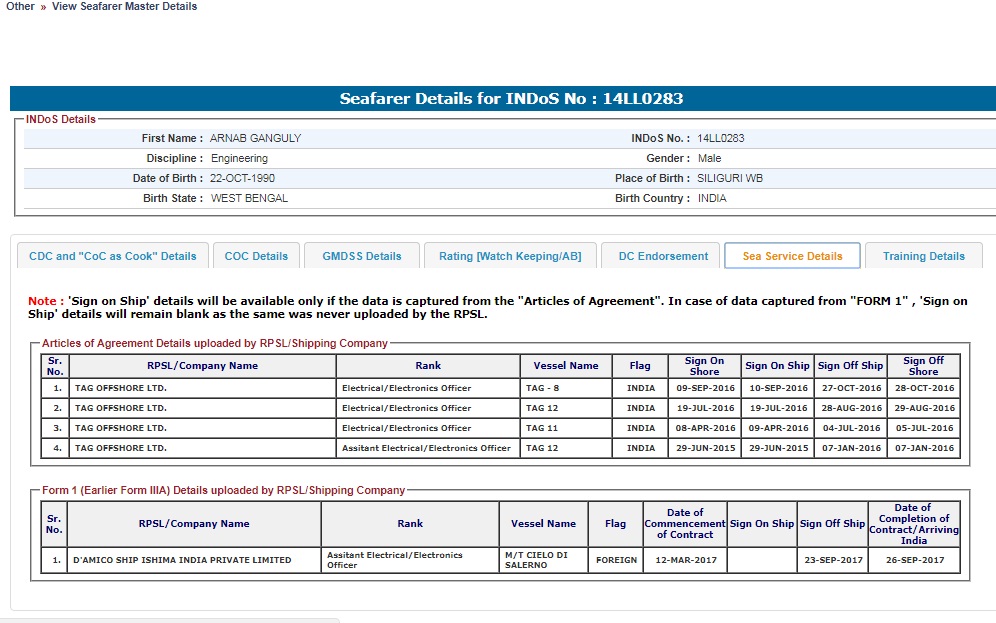Click the View Seafarer Master Details breadcrumb
The width and height of the screenshot is (996, 623).
124,6
